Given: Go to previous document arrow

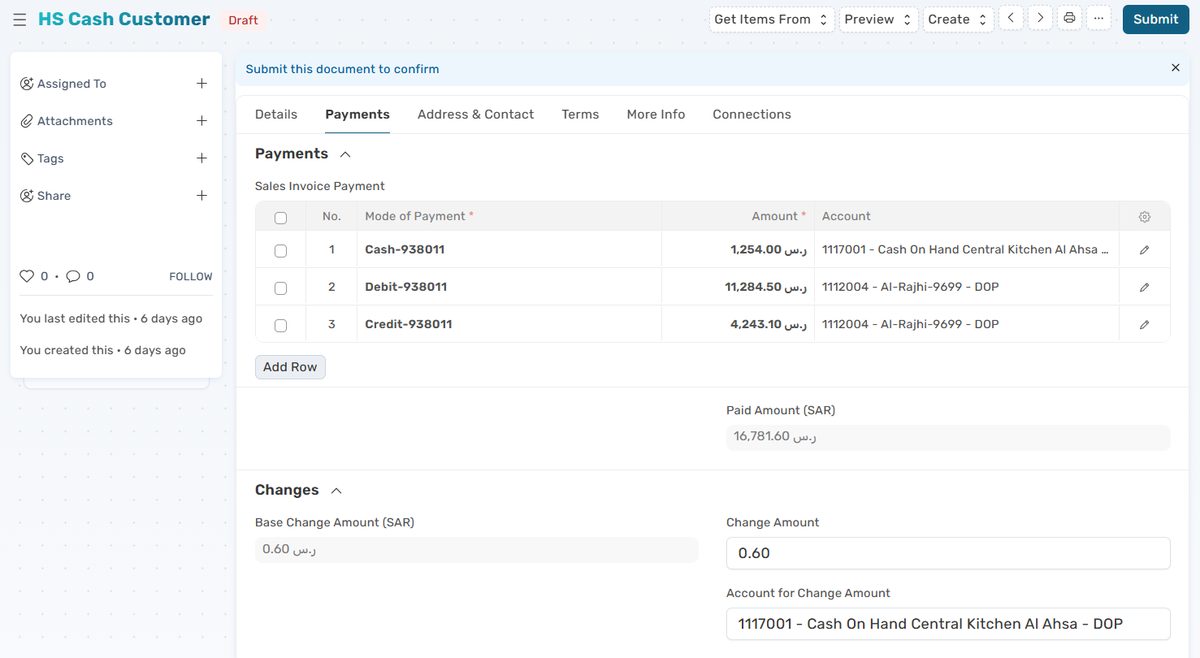Looking at the screenshot, I should (1010, 19).
